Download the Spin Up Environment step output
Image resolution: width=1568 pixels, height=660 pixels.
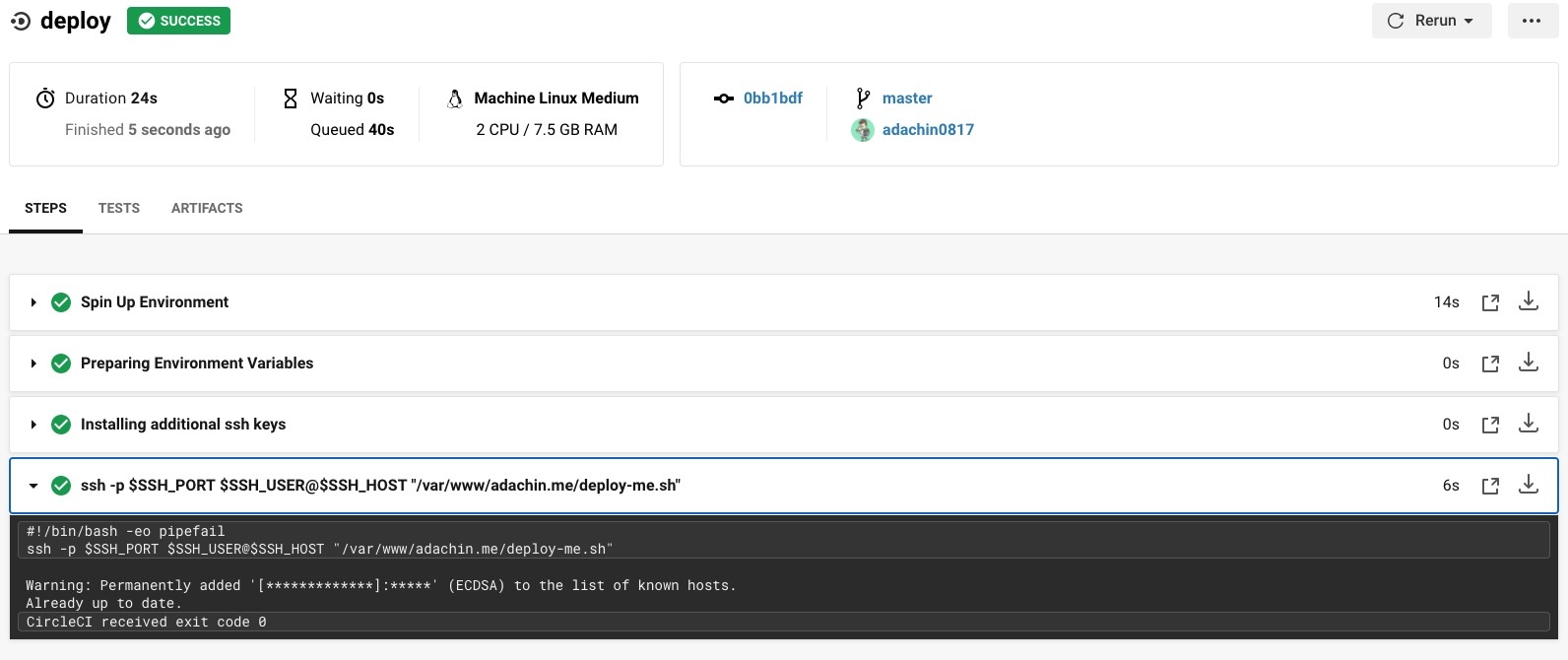(1528, 301)
